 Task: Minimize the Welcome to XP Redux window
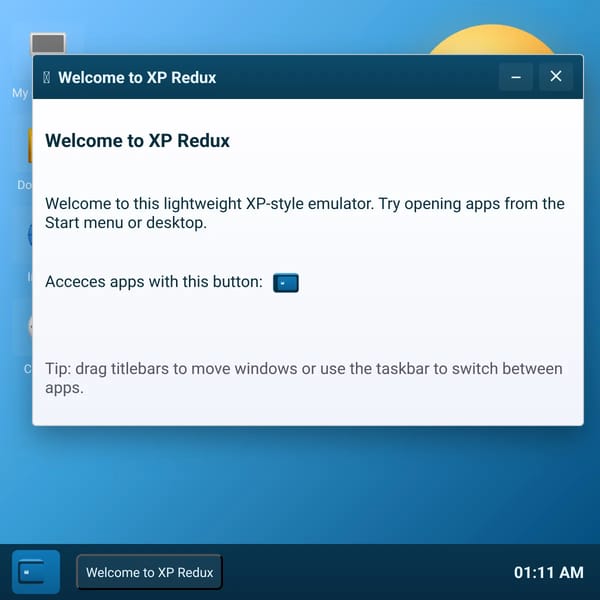[x=515, y=77]
